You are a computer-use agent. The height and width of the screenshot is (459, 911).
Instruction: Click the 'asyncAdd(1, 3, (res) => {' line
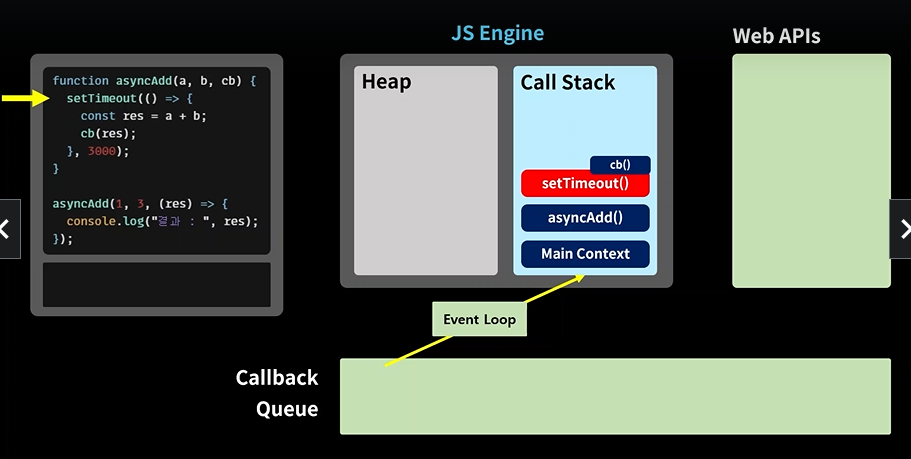coord(140,204)
